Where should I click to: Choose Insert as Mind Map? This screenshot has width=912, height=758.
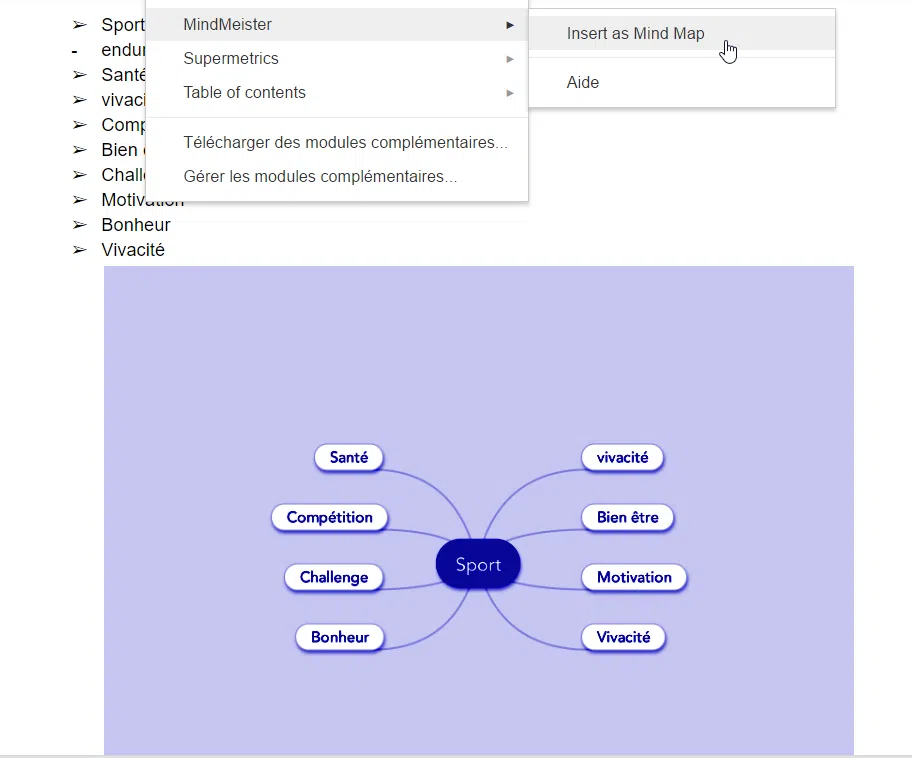coord(682,34)
